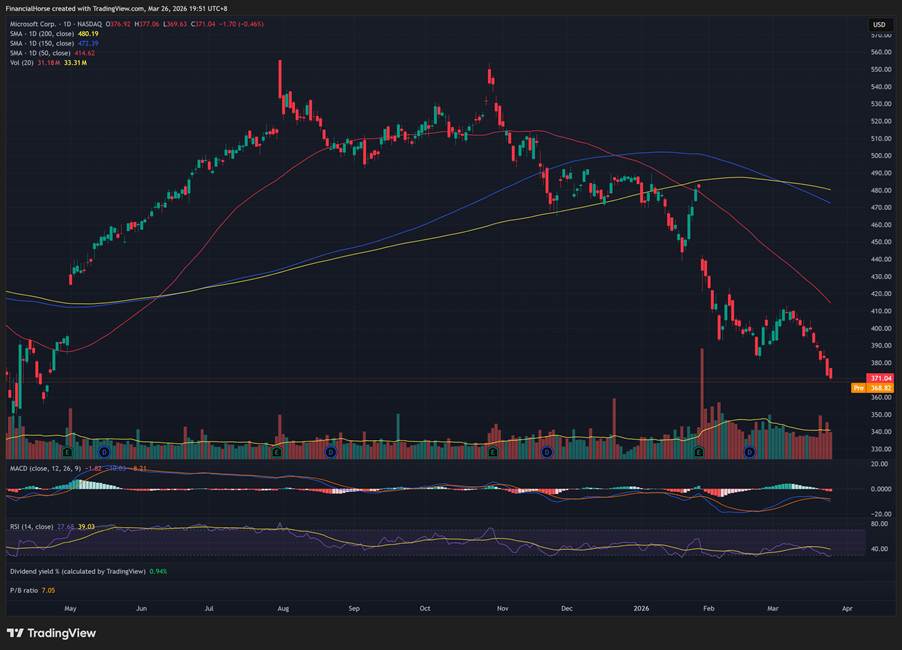Image resolution: width=902 pixels, height=650 pixels.
Task: Click the Vol (20) indicator legend
Action: pos(22,62)
